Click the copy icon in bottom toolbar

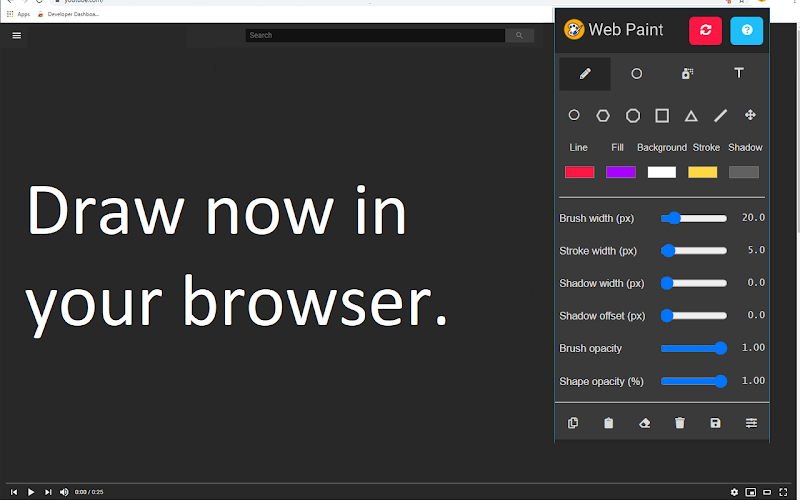(573, 423)
